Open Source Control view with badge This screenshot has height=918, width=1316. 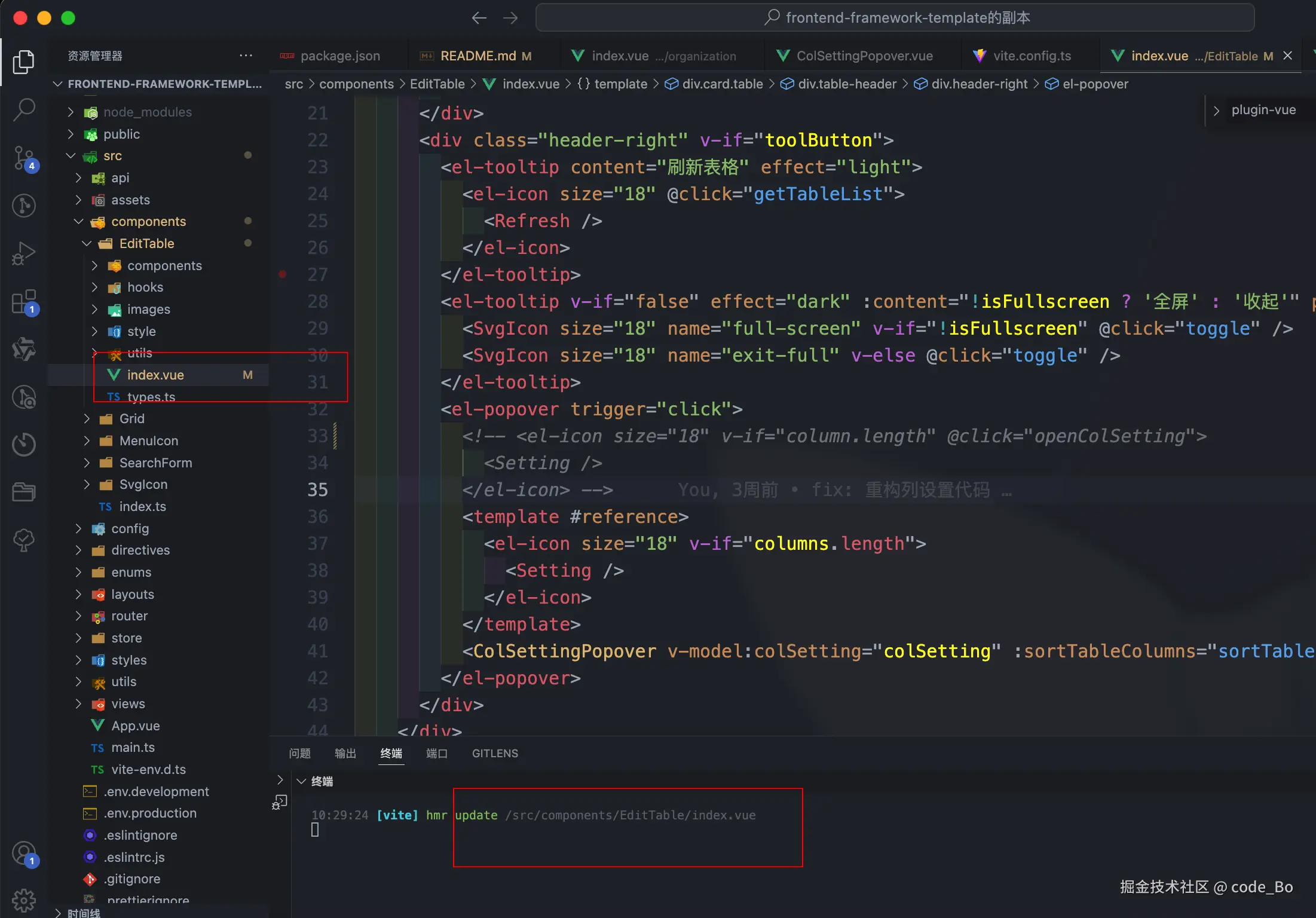pos(24,158)
